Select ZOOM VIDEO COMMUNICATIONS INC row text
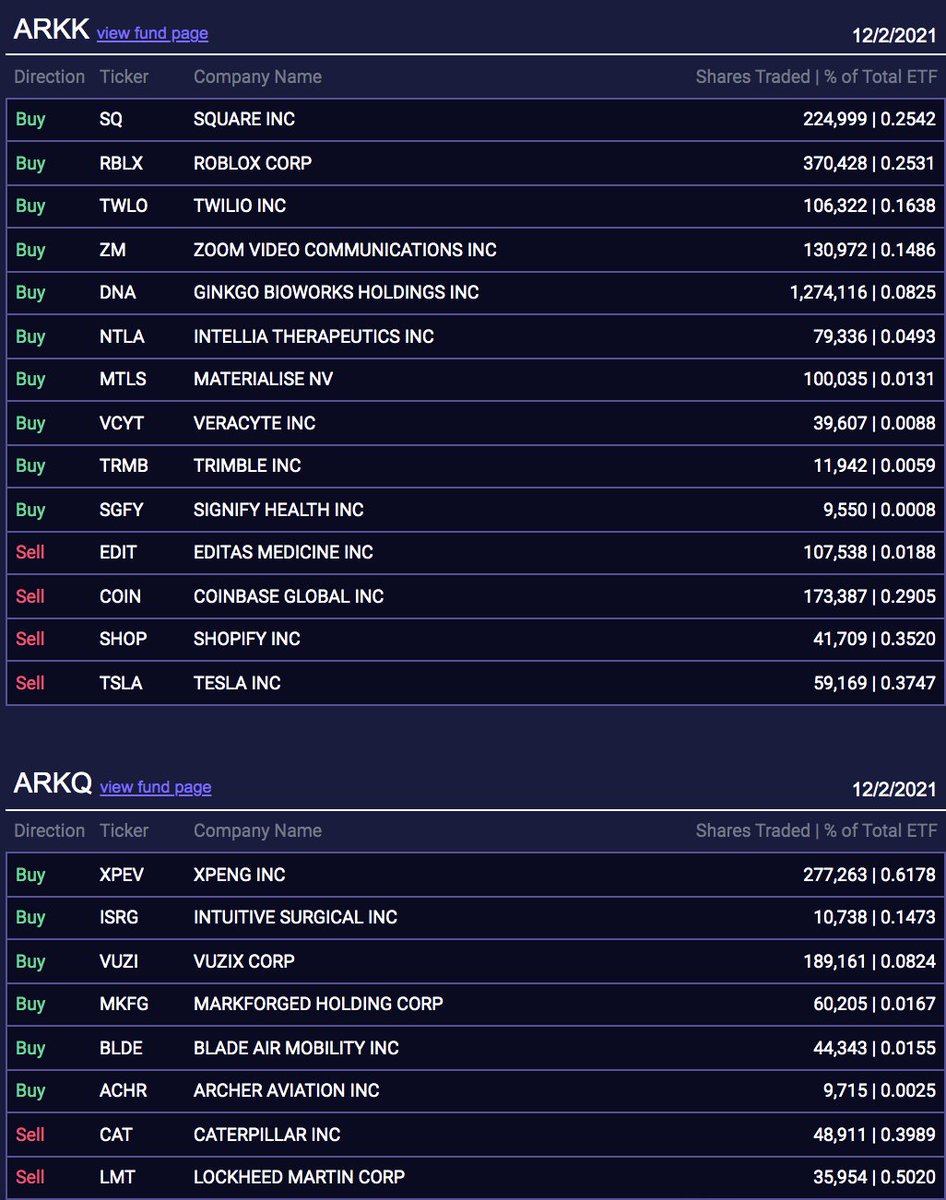This screenshot has height=1200, width=946. [345, 250]
